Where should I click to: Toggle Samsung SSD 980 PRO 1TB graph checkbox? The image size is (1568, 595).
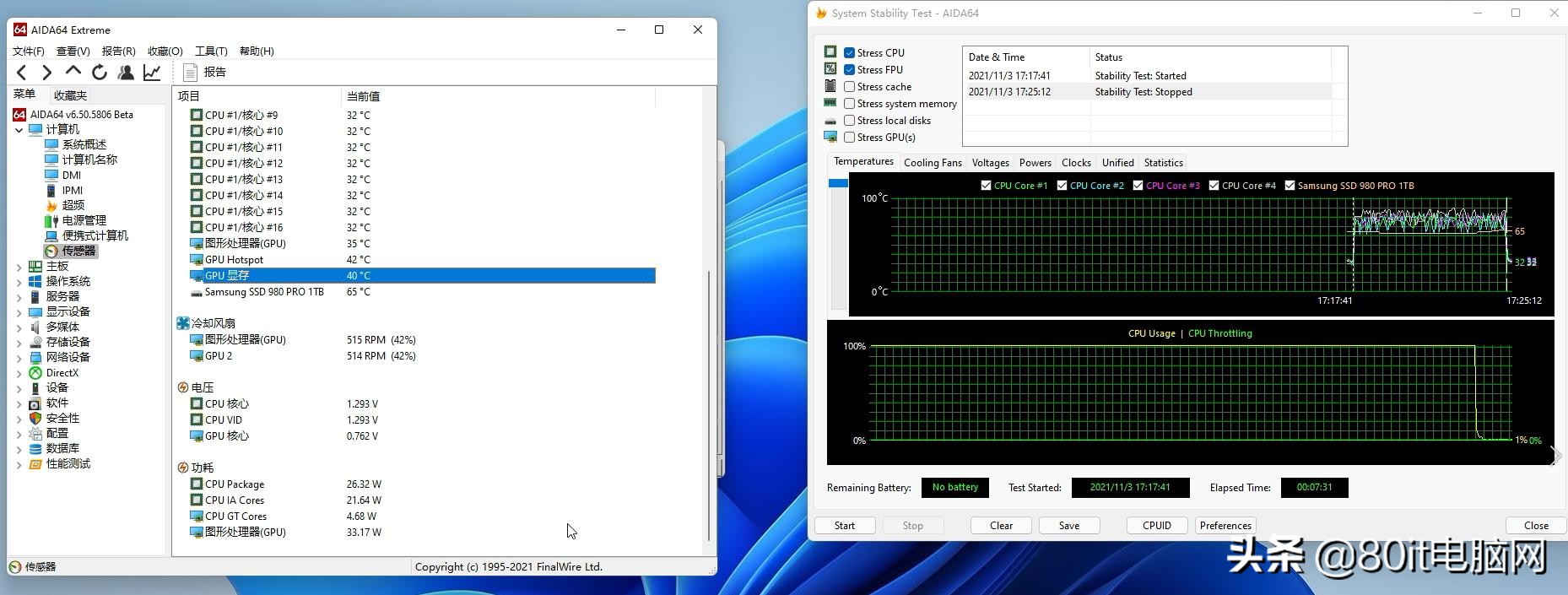(1290, 185)
